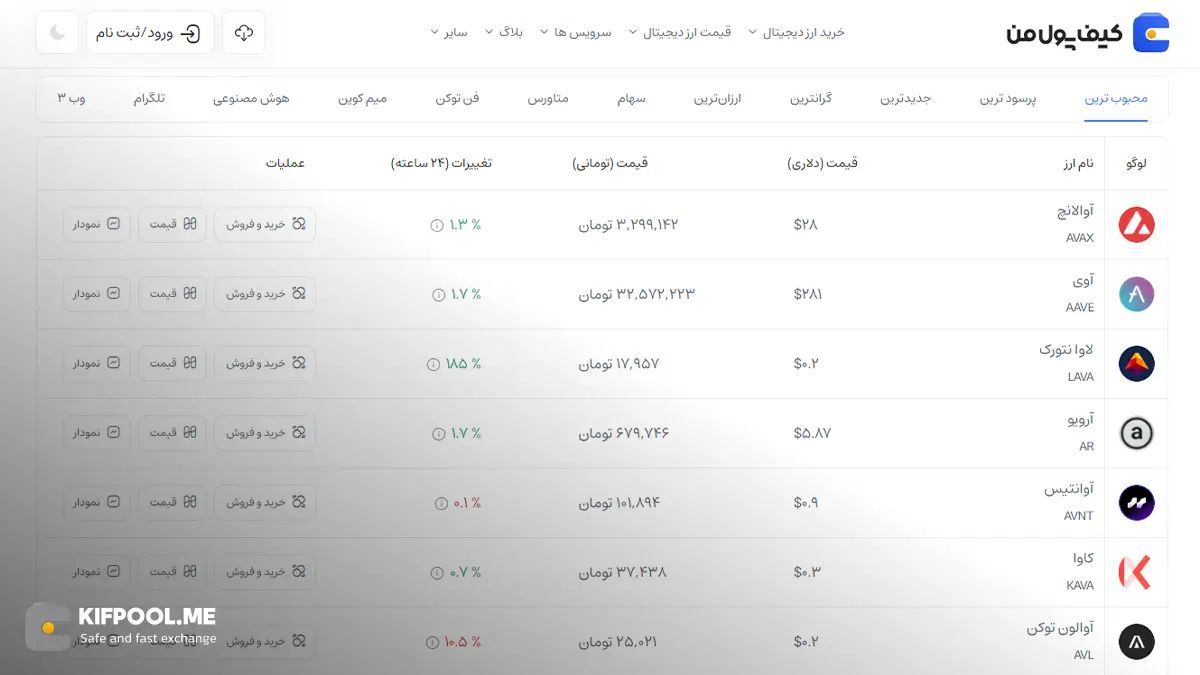Click the cloud download icon button
Screen dimensions: 1200x675
244,33
